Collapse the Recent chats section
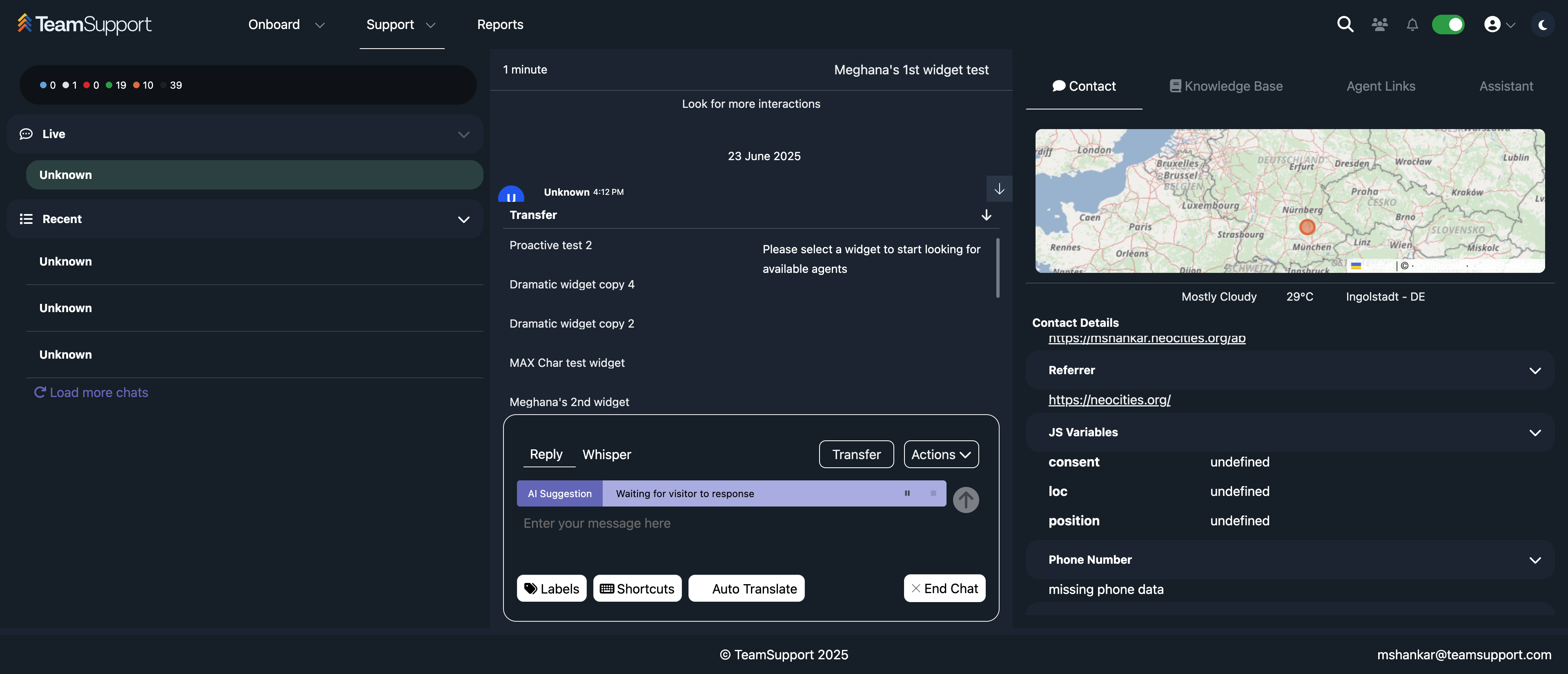This screenshot has height=674, width=1568. pos(464,219)
